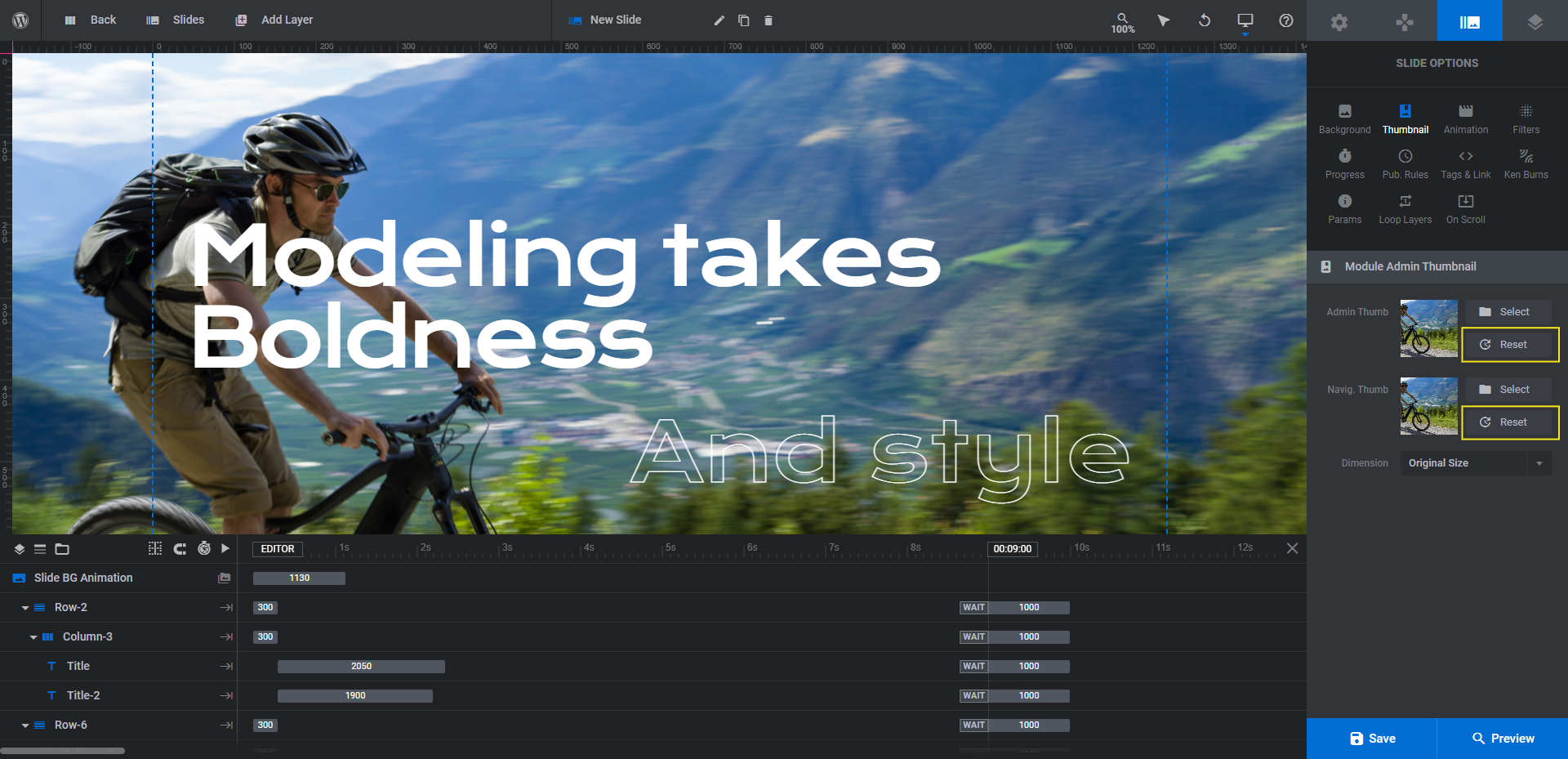The height and width of the screenshot is (759, 1568).
Task: Click the timeline loop redo icon
Action: (x=180, y=549)
